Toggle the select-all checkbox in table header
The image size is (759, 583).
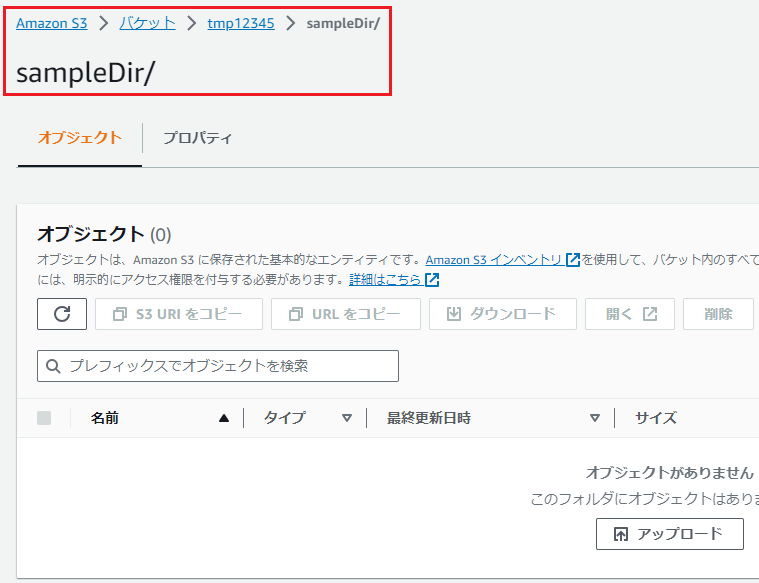click(x=44, y=418)
